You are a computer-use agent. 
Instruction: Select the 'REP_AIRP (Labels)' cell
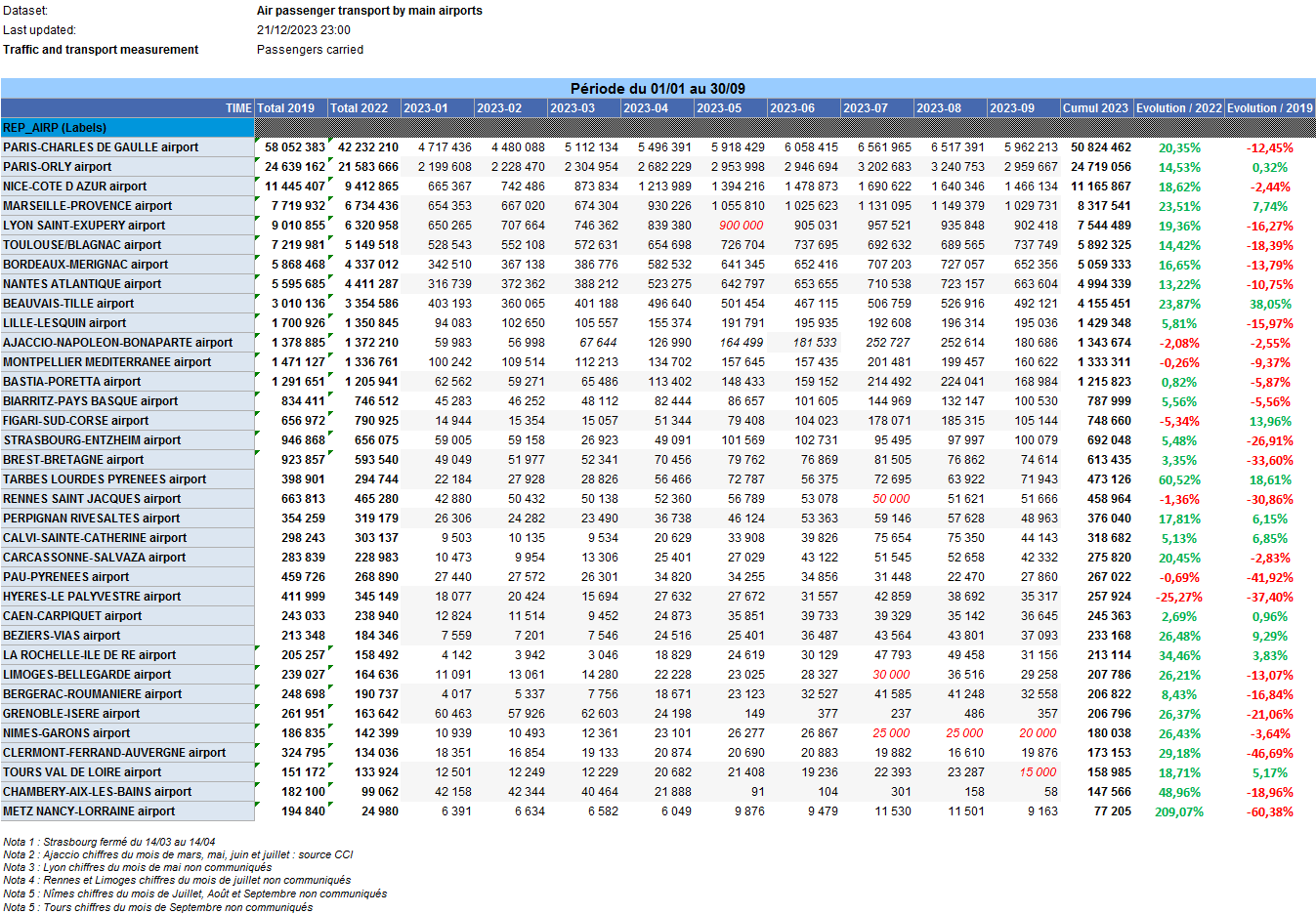pyautogui.click(x=127, y=128)
